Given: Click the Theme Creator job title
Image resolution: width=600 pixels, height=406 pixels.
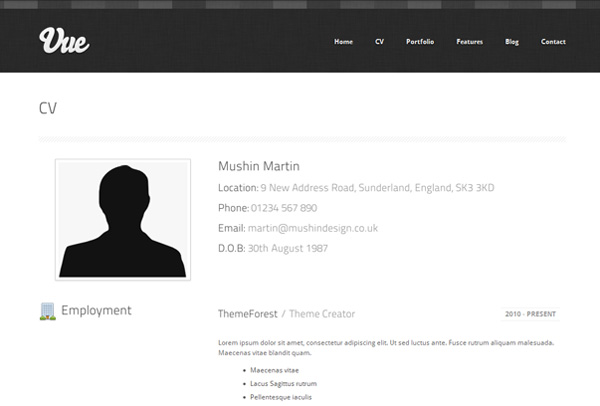Looking at the screenshot, I should (322, 314).
